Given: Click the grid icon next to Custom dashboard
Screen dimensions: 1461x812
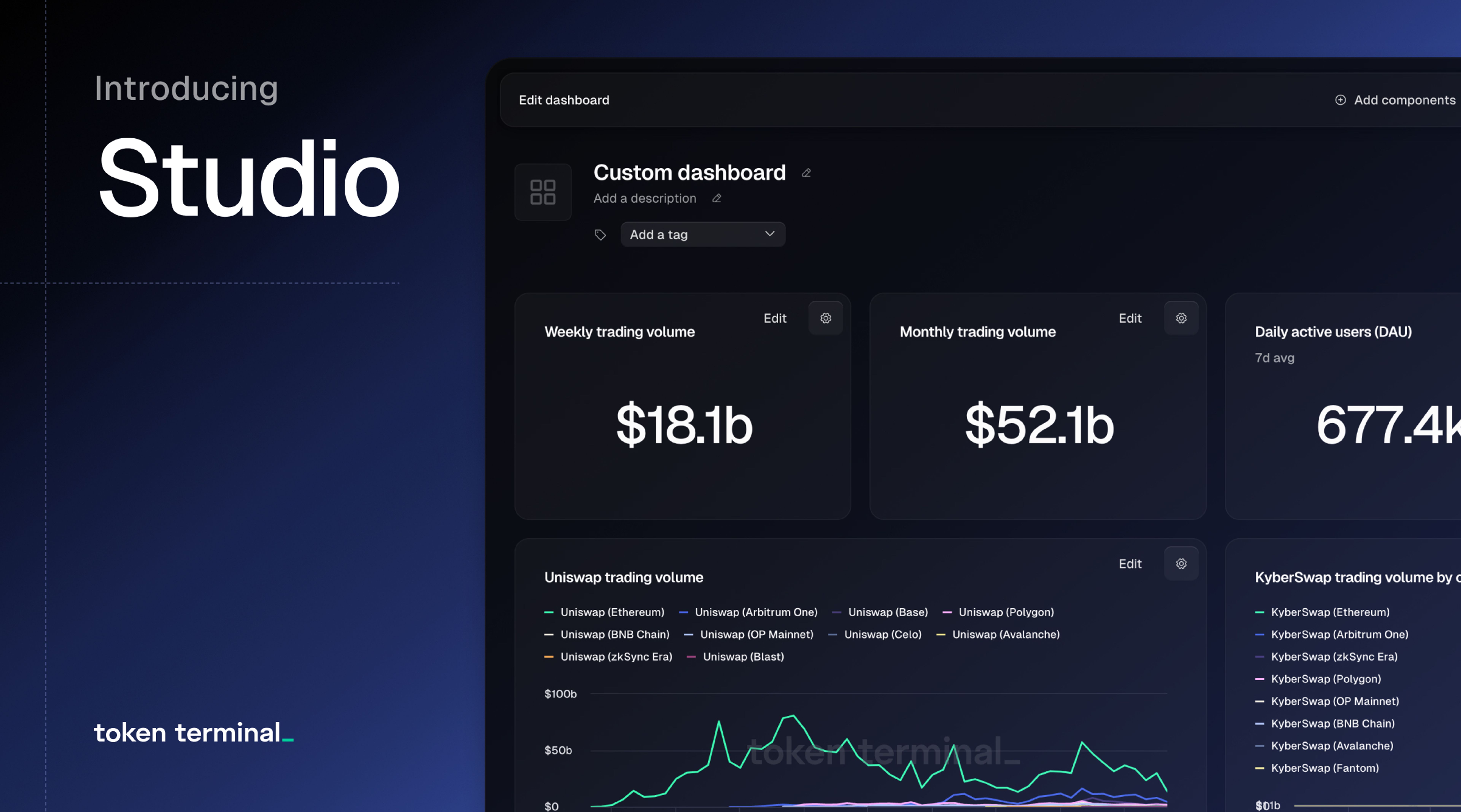Looking at the screenshot, I should pyautogui.click(x=543, y=192).
